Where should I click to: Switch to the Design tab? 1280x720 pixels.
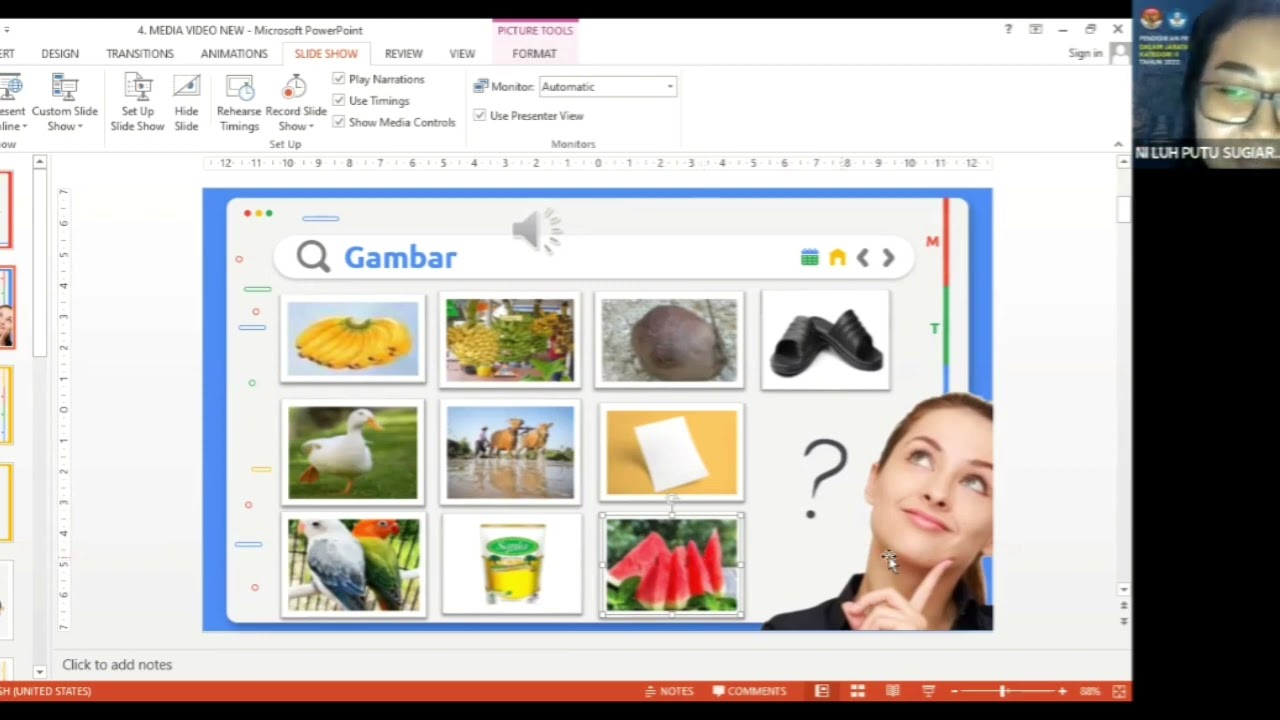click(x=60, y=54)
